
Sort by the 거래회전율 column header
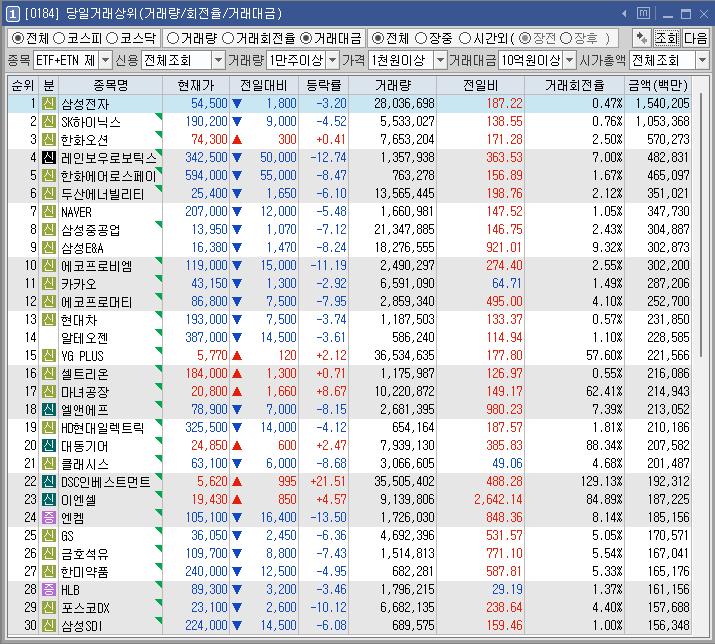[575, 85]
